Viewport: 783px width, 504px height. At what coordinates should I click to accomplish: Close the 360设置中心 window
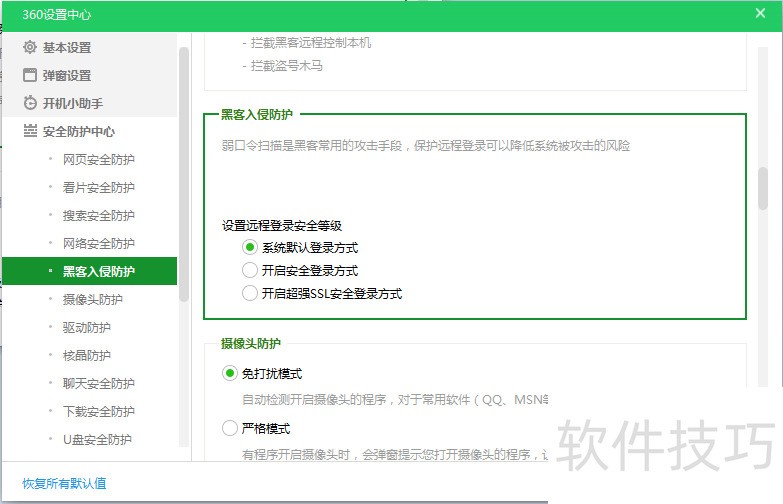[x=760, y=13]
